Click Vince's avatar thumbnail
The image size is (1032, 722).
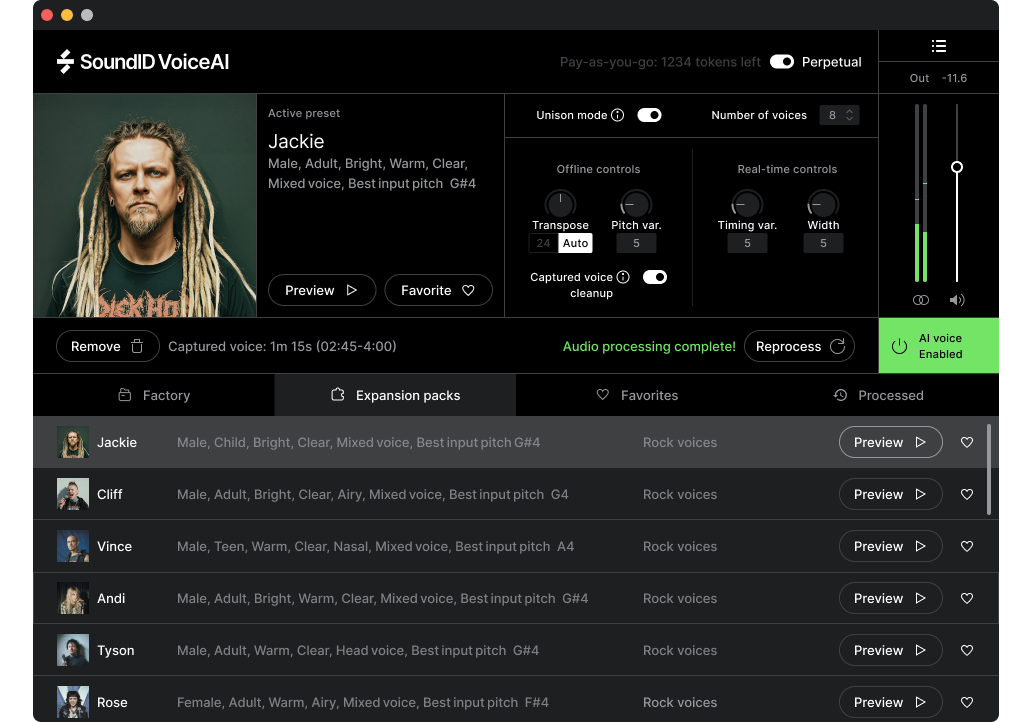(73, 546)
